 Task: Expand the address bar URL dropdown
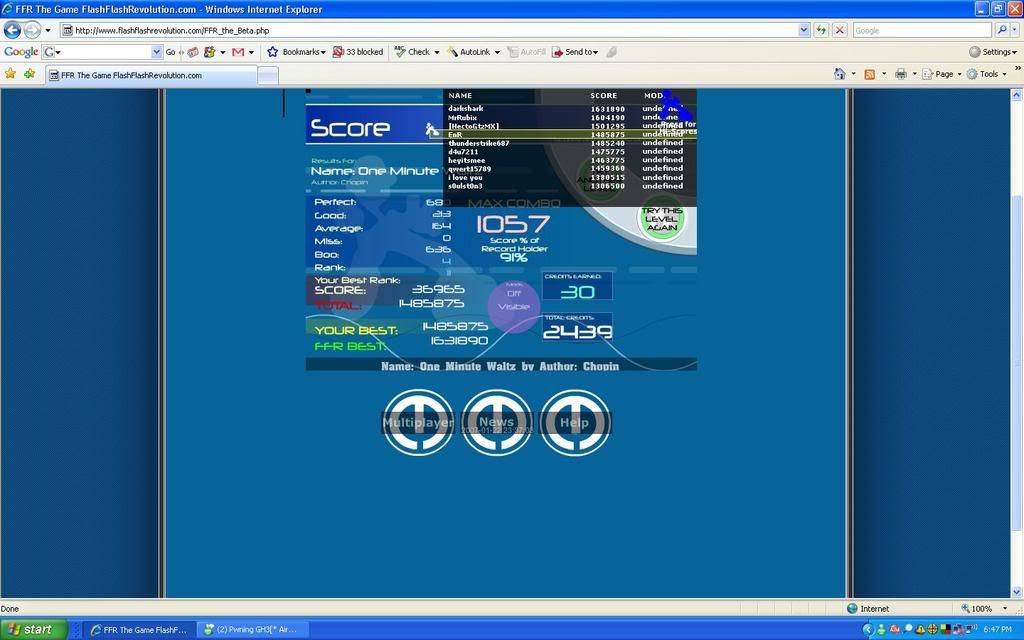804,30
